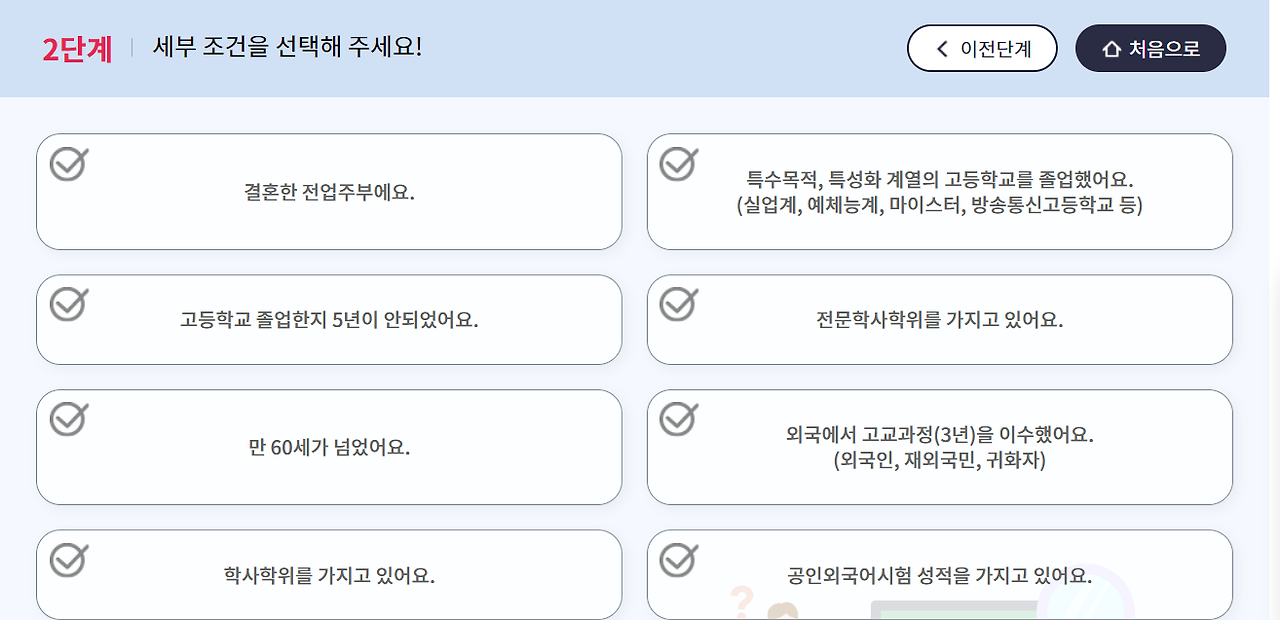Toggle the 외국에서 고교과정 이수 option
The height and width of the screenshot is (620, 1280).
(940, 447)
